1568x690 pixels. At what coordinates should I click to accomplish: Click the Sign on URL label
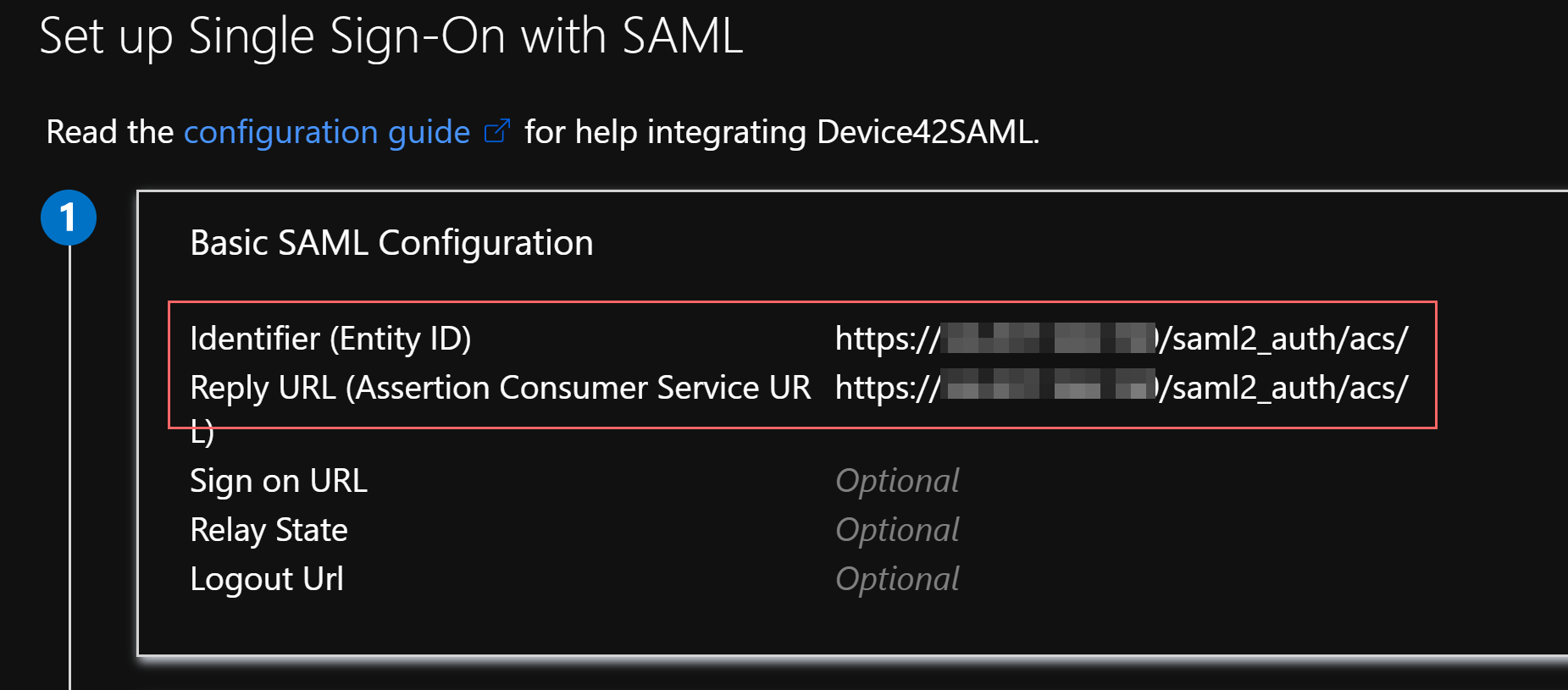coord(279,481)
